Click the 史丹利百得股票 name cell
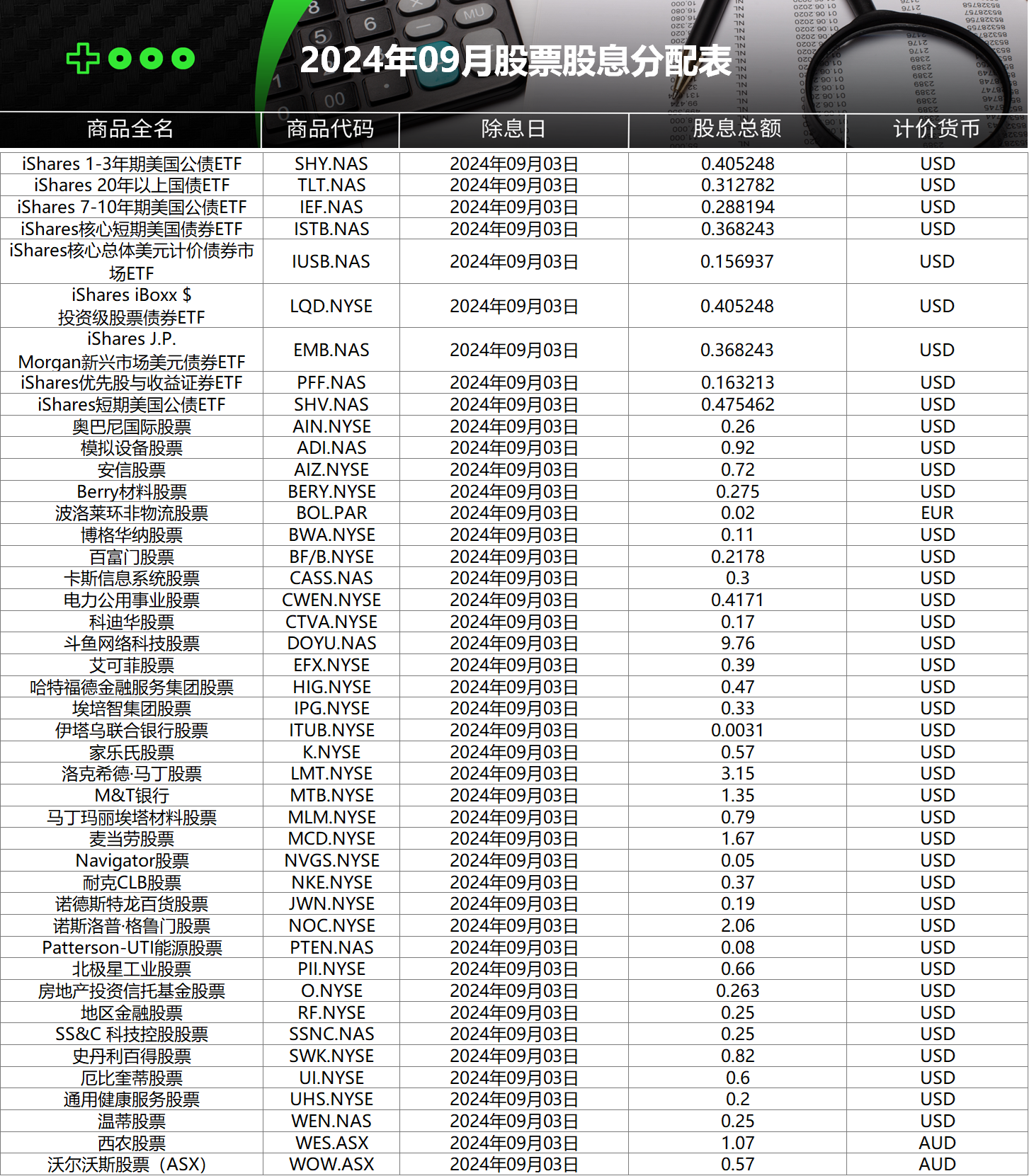The image size is (1029, 1176). click(x=132, y=1056)
